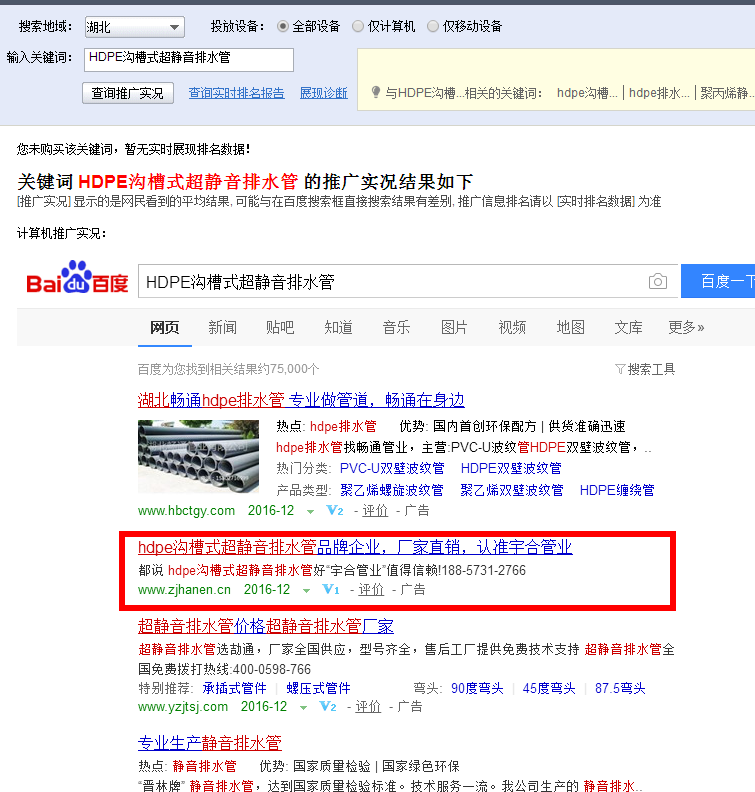Screen dimensions: 755x792
Task: Click the Baidu logo
Action: coord(77,277)
